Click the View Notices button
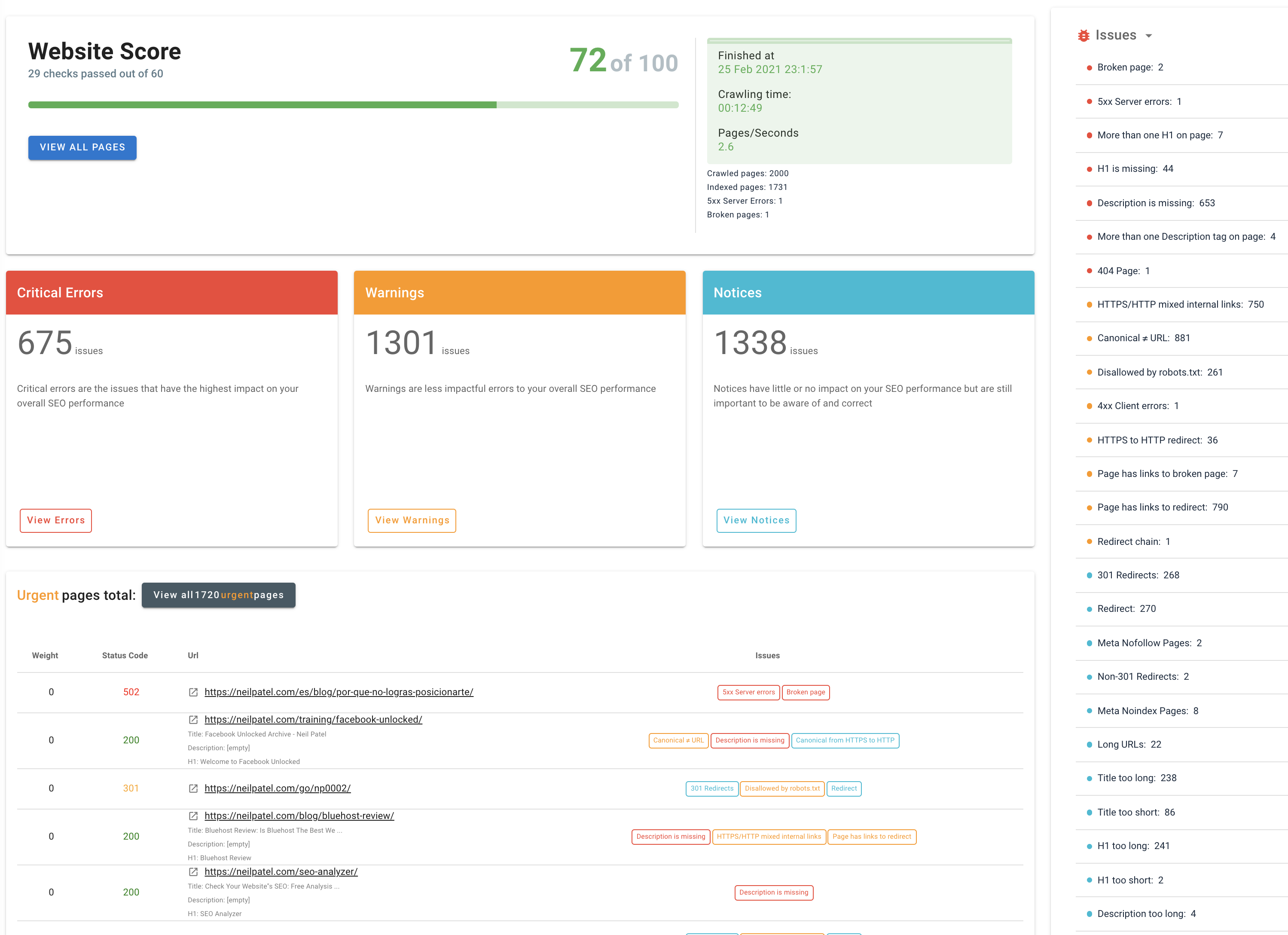Viewport: 1288px width, 935px height. point(756,520)
